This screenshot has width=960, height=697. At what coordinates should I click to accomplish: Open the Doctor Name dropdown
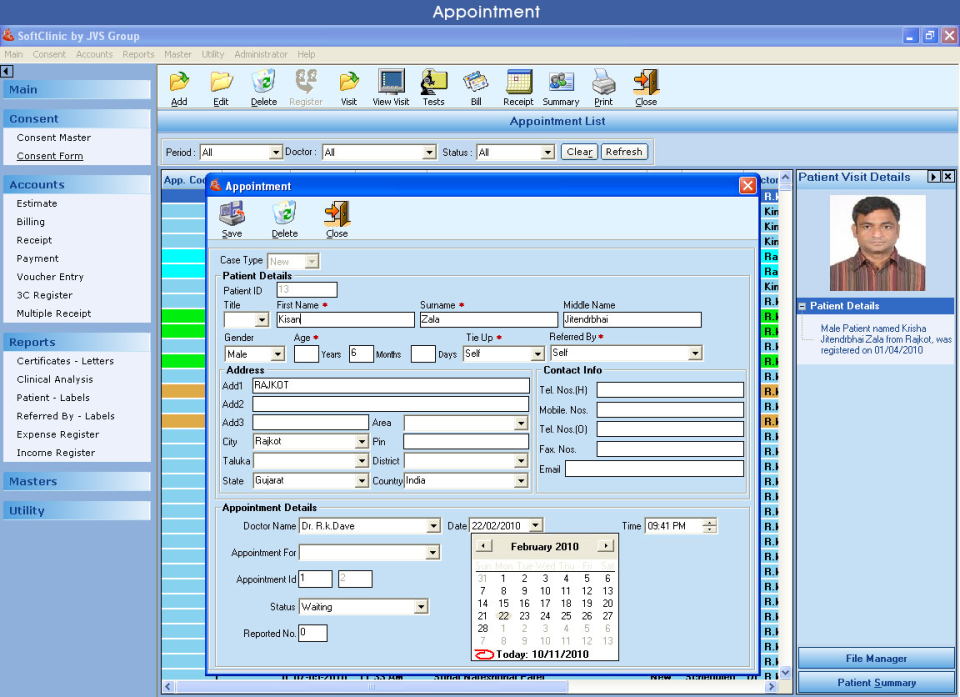pos(433,525)
